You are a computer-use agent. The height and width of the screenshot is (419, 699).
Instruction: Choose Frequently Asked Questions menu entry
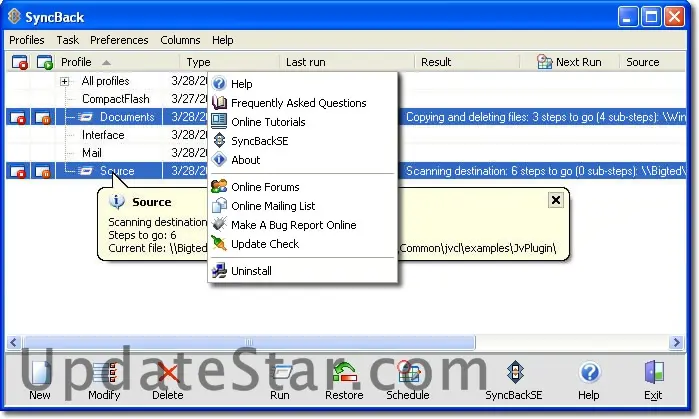(x=303, y=103)
